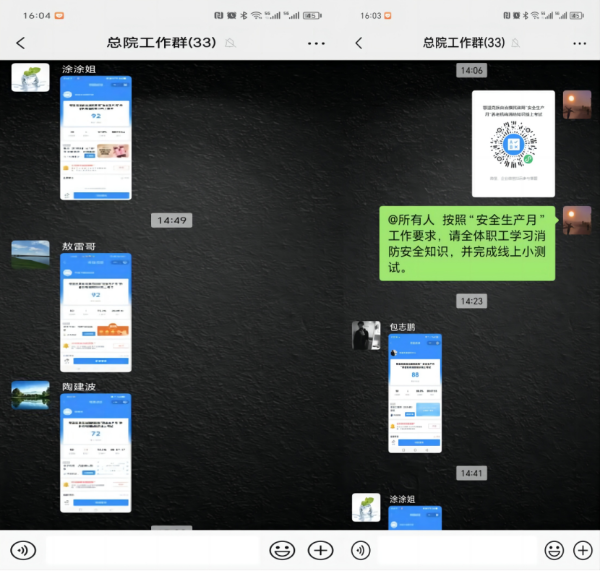Tap the @所有人 safety notice message bubble

click(468, 243)
